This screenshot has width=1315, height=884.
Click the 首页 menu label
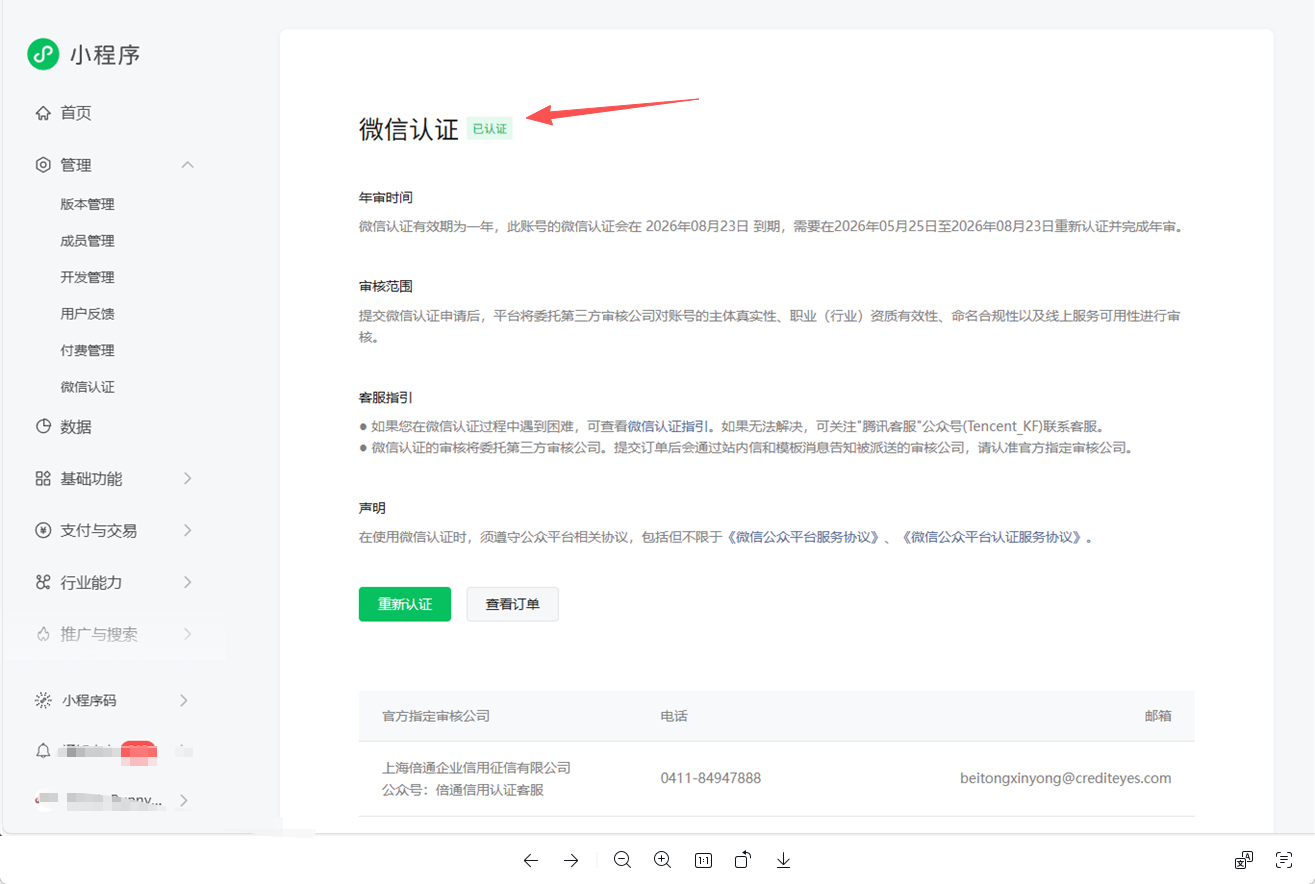[76, 113]
